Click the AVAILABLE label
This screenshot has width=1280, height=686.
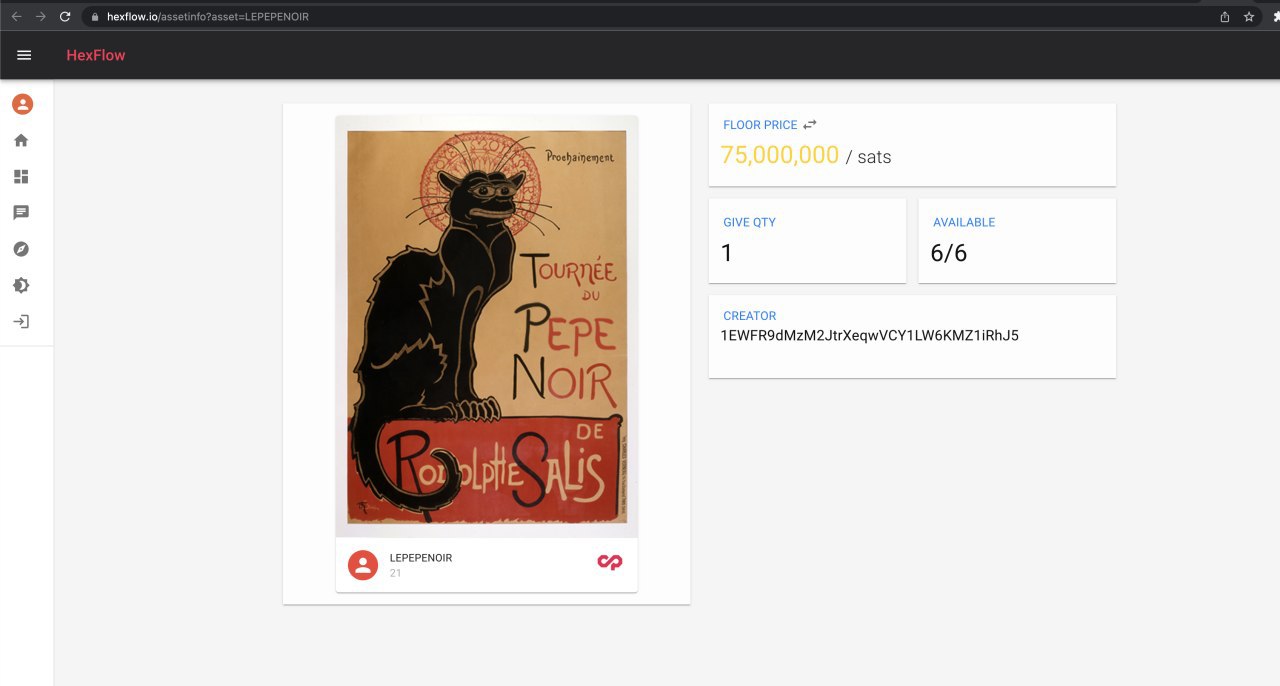click(964, 222)
